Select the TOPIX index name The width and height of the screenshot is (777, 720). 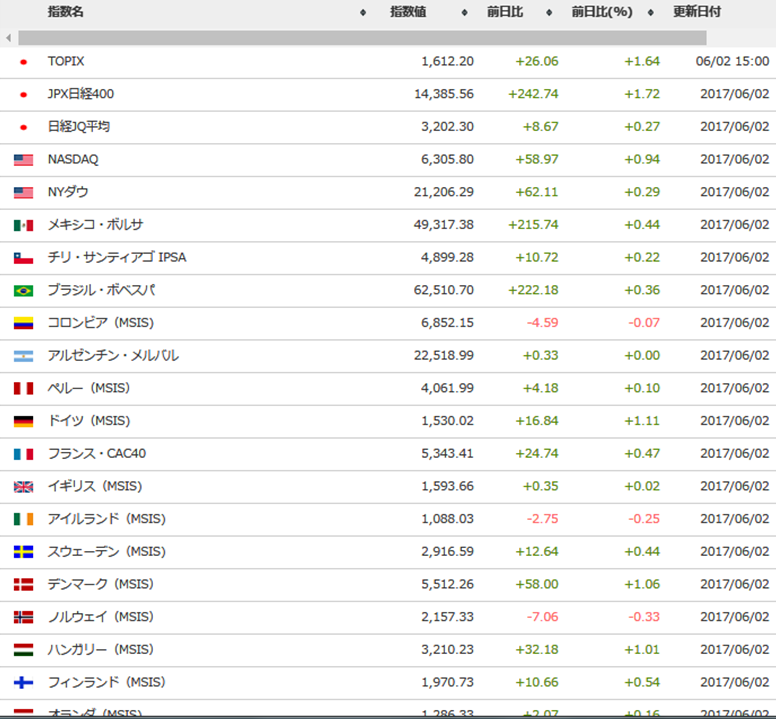[66, 61]
